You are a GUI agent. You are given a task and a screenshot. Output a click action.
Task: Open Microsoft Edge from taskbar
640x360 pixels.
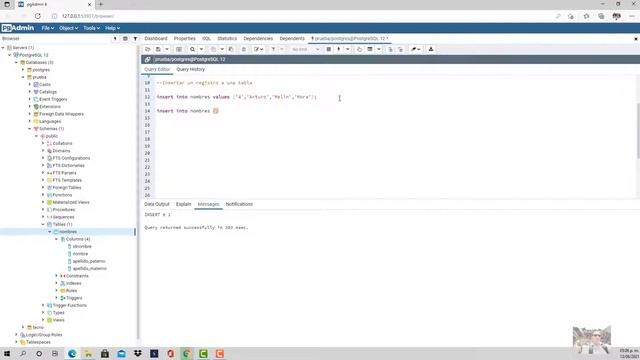point(72,353)
